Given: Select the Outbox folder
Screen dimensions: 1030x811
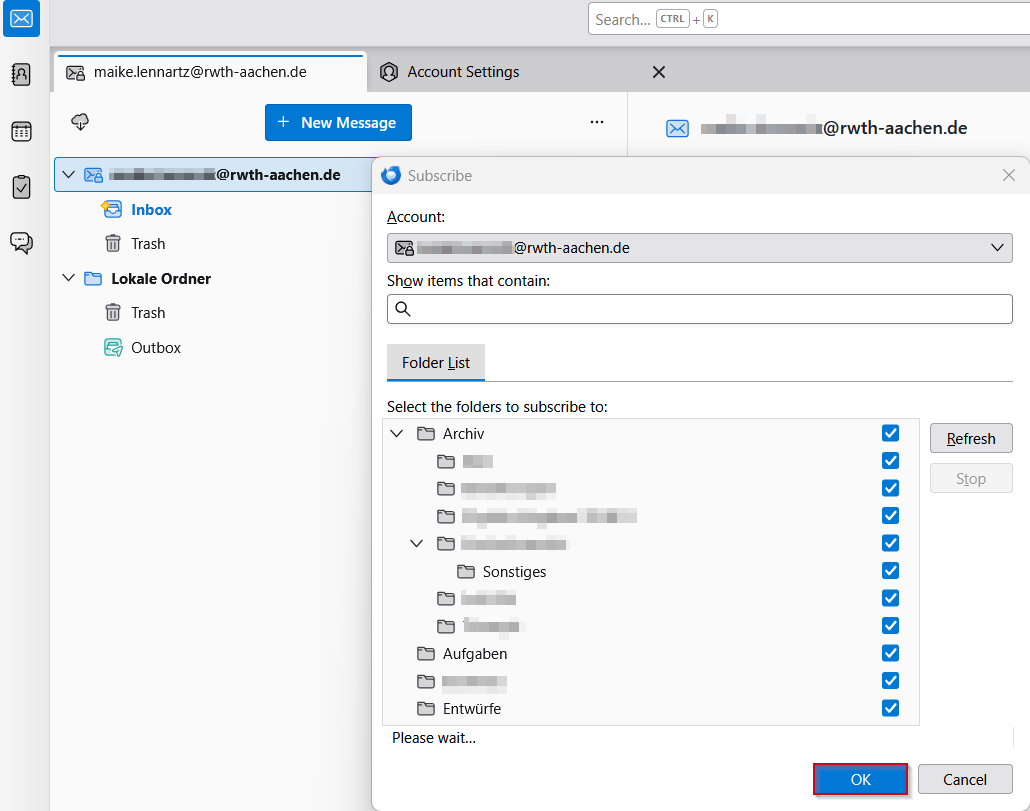Looking at the screenshot, I should (156, 347).
